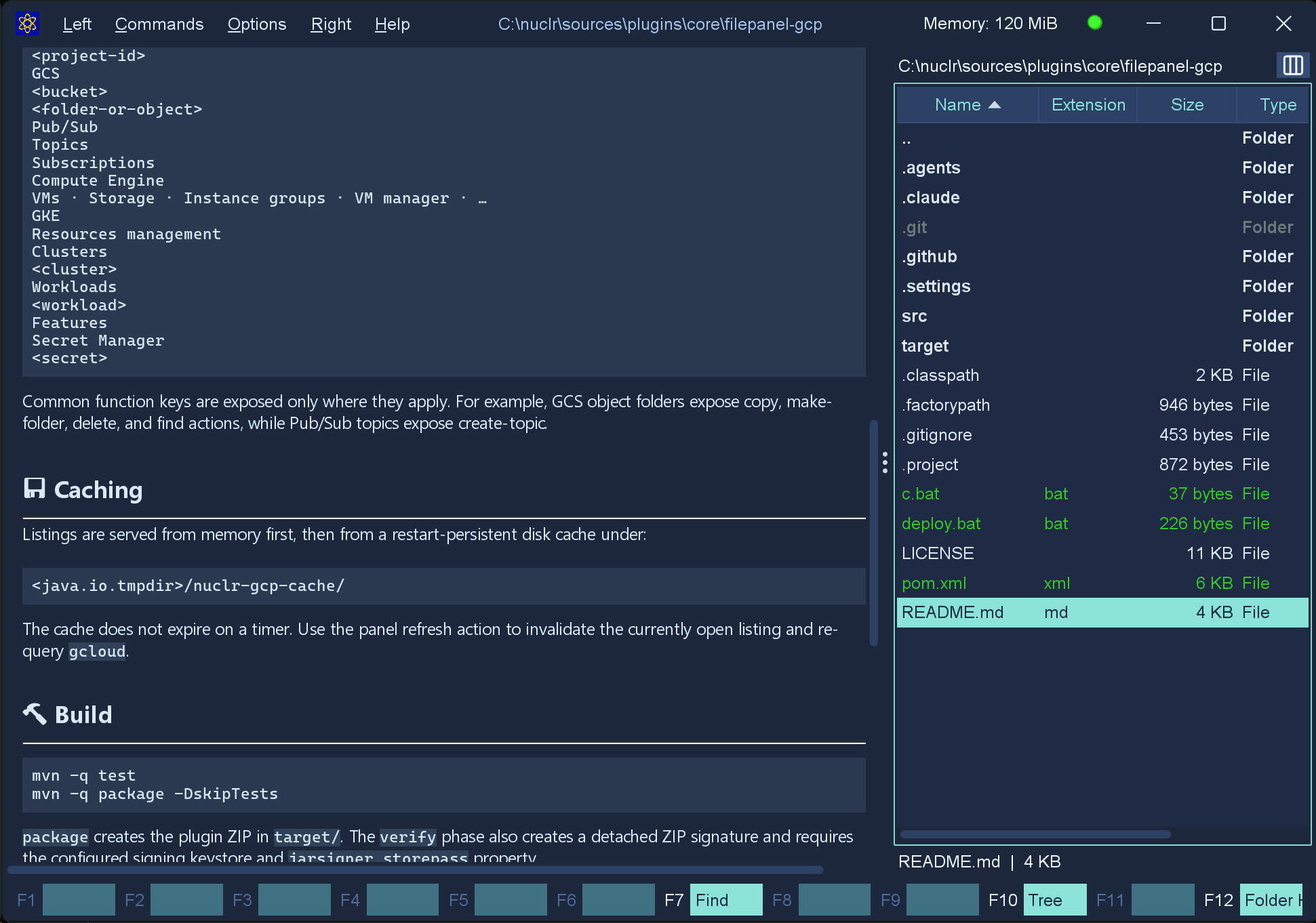The height and width of the screenshot is (923, 1316).
Task: Click the file panel path label
Action: [x=1060, y=66]
